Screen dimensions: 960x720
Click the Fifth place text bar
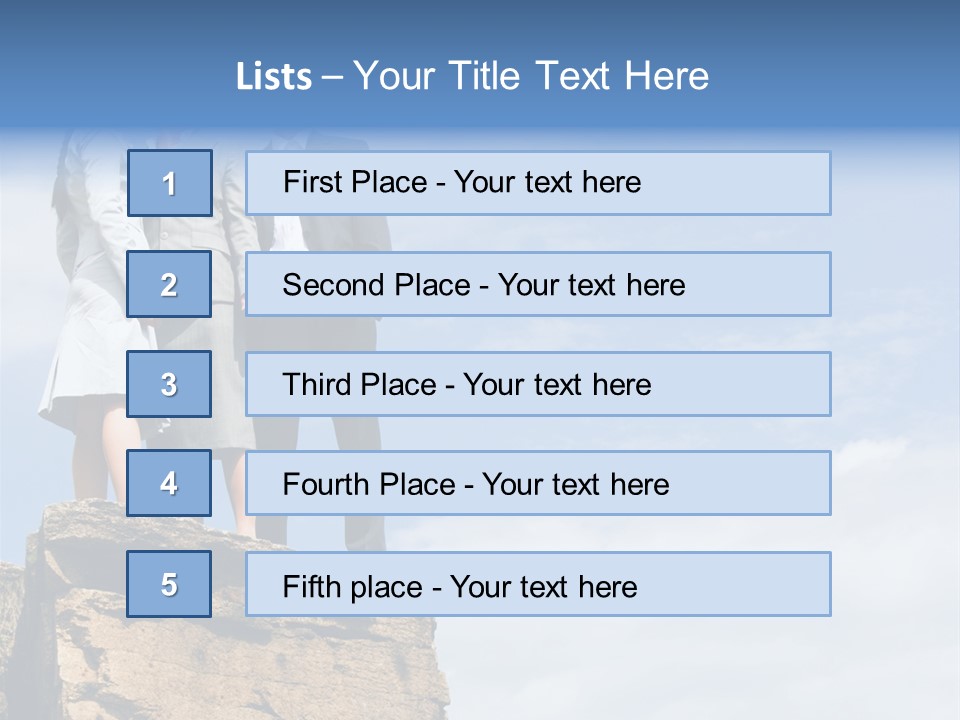pos(538,584)
